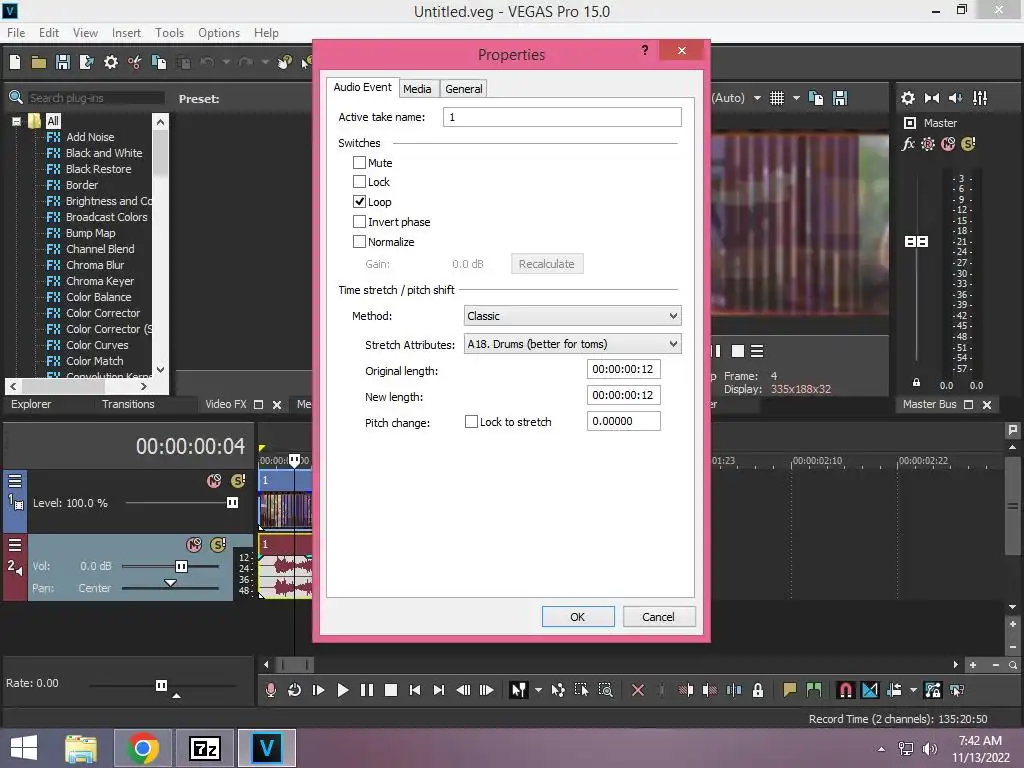This screenshot has width=1024, height=768.
Task: Open Master Bus audio properties gear
Action: pos(908,98)
